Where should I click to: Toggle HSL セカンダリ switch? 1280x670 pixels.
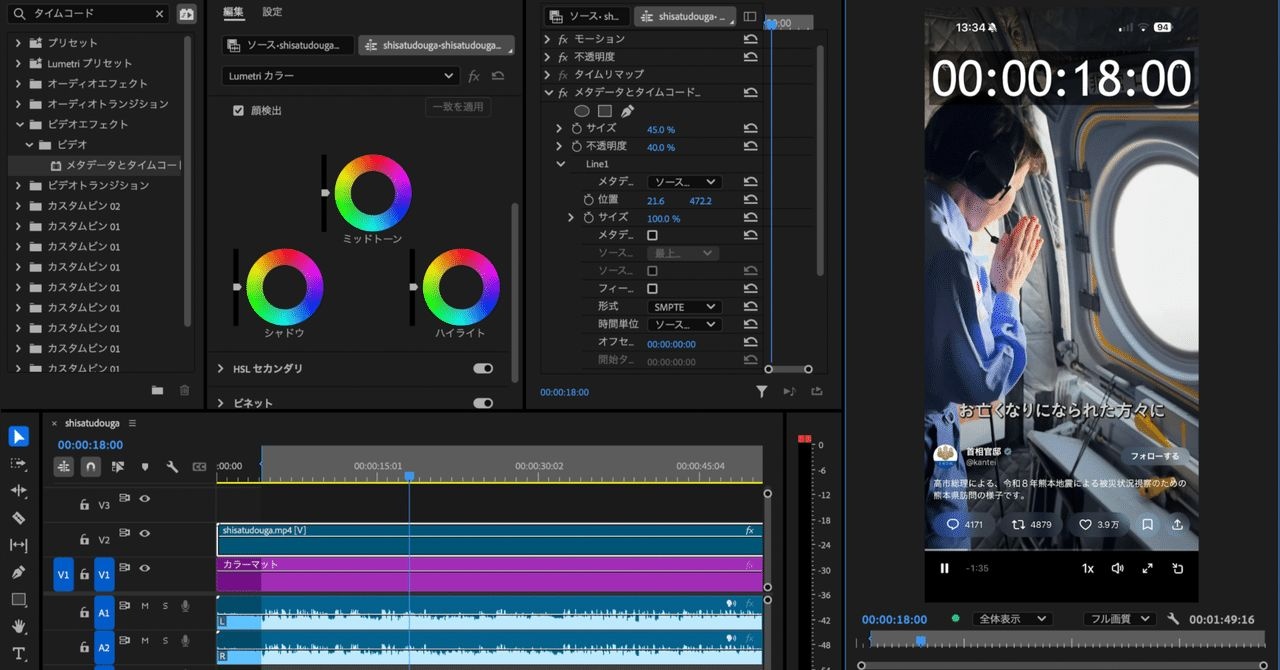pos(483,368)
